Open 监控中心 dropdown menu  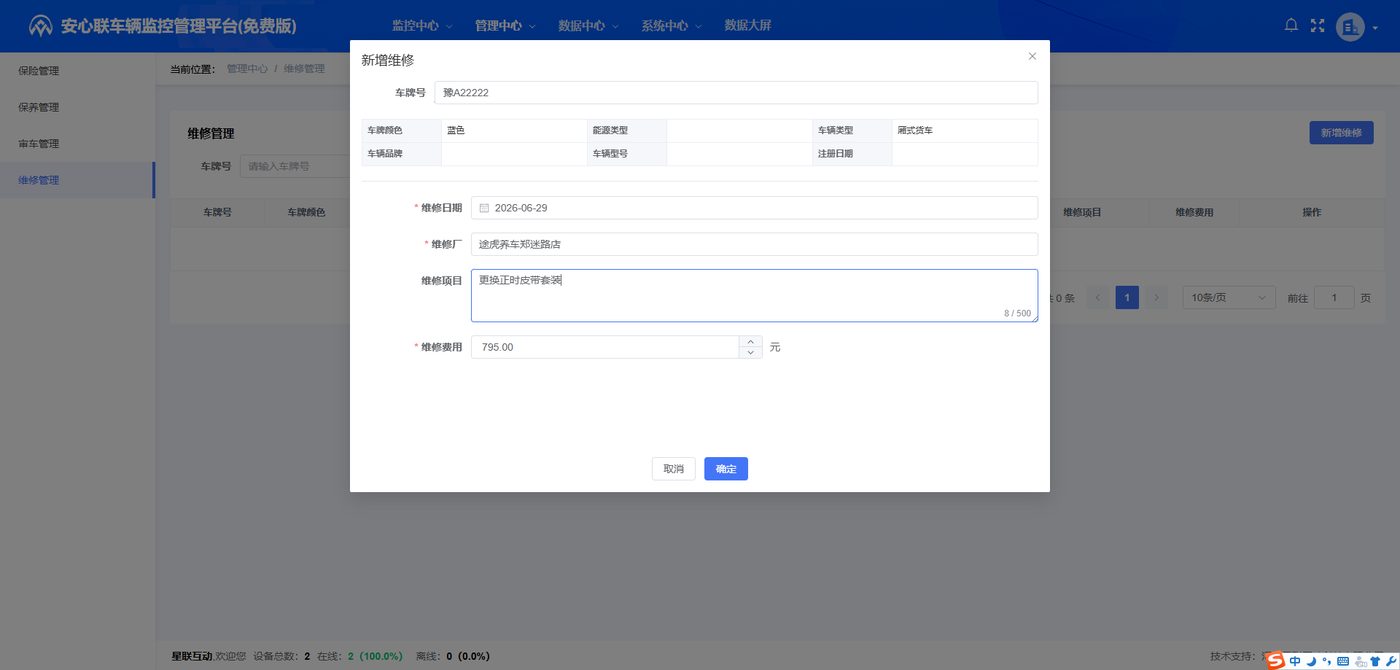click(422, 26)
